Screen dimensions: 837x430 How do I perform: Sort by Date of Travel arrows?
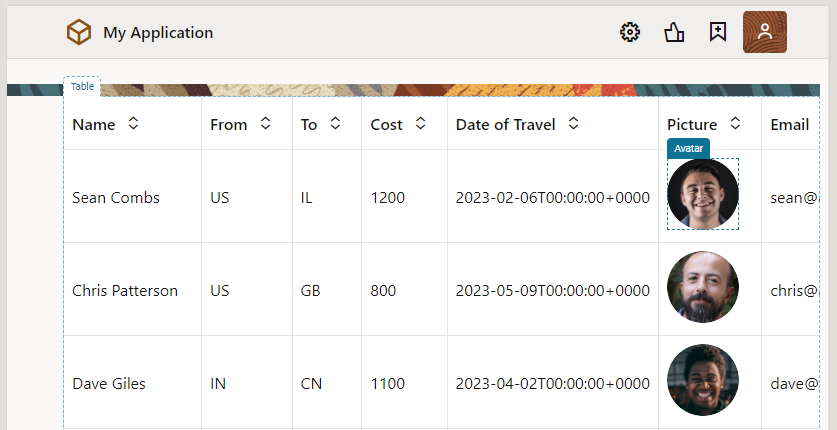574,124
